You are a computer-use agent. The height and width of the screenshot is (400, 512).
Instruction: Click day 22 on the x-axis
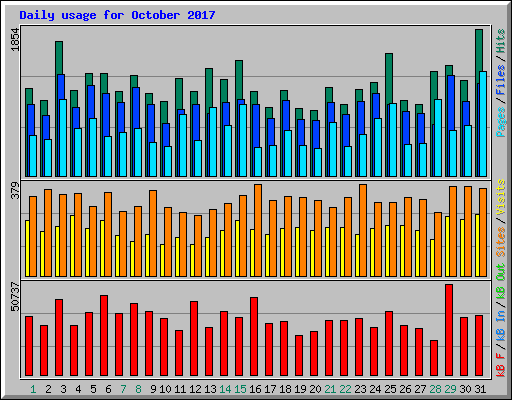pos(345,389)
